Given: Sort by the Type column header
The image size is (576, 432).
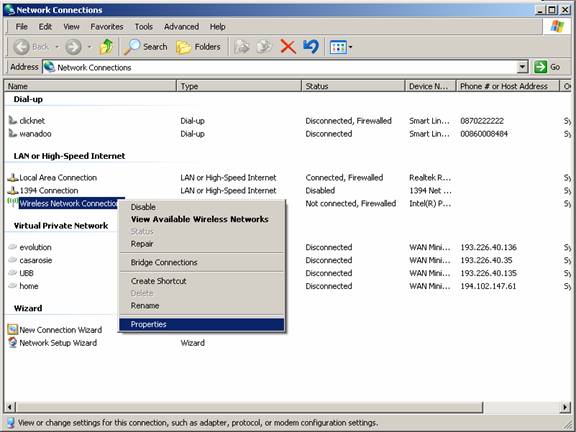Looking at the screenshot, I should tap(239, 86).
